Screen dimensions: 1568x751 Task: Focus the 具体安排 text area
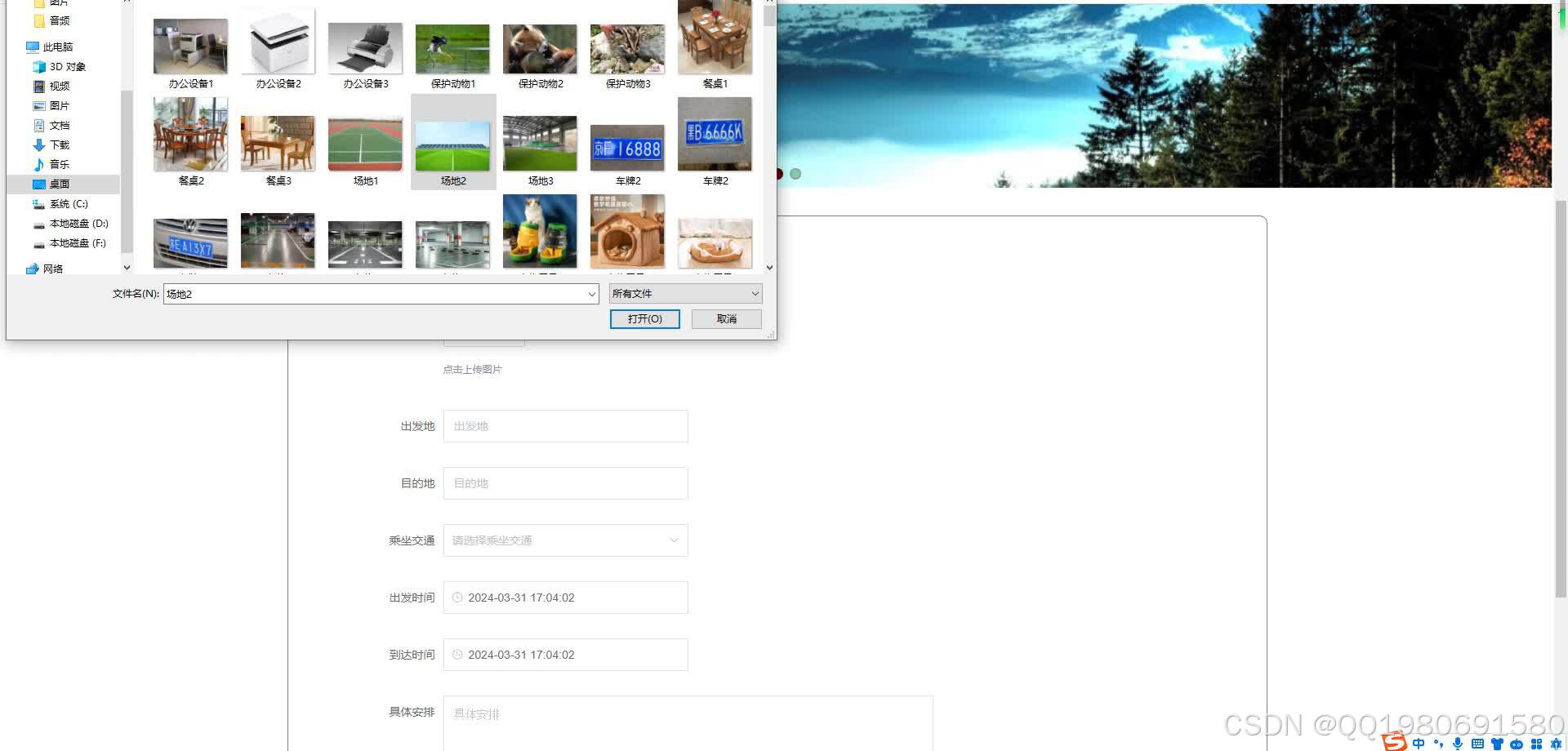[x=688, y=723]
